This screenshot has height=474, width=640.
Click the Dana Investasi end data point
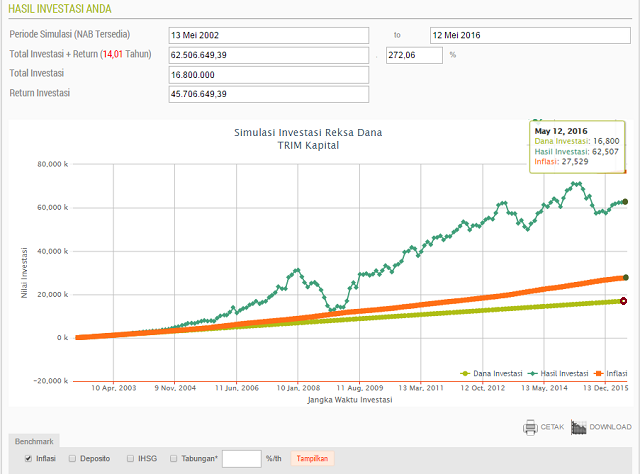(x=623, y=301)
